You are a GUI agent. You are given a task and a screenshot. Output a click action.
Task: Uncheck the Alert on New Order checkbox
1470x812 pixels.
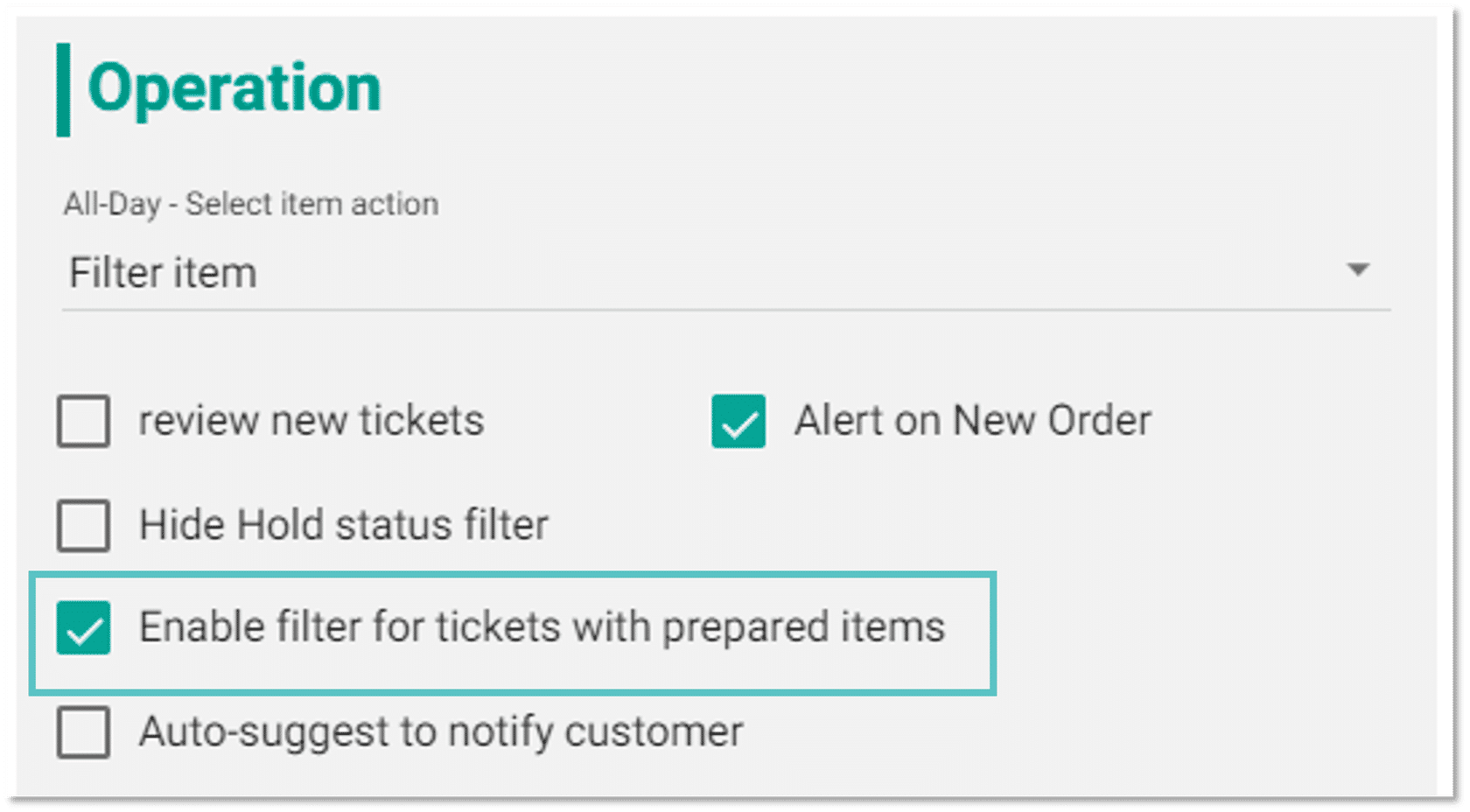(x=738, y=421)
